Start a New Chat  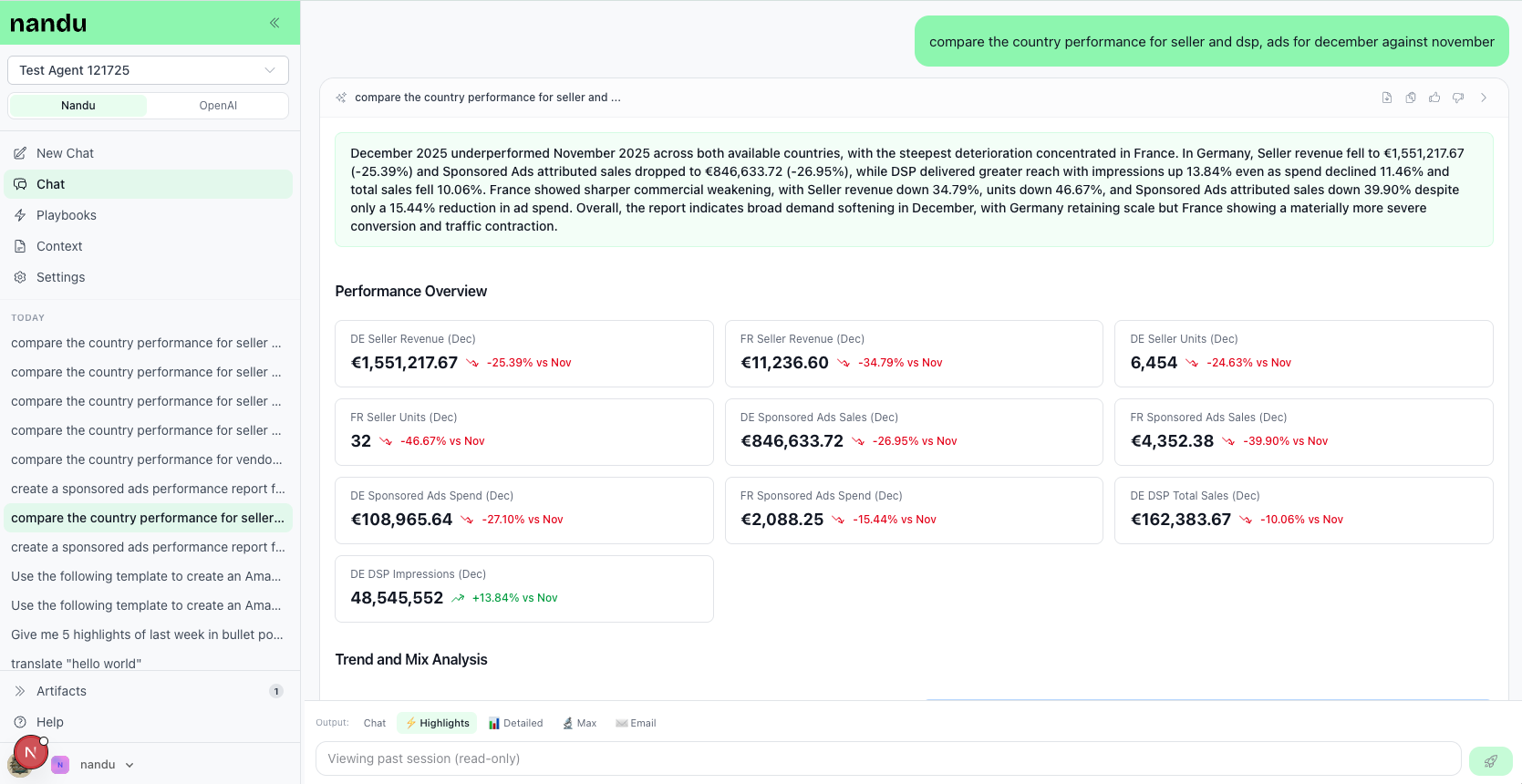tap(65, 153)
